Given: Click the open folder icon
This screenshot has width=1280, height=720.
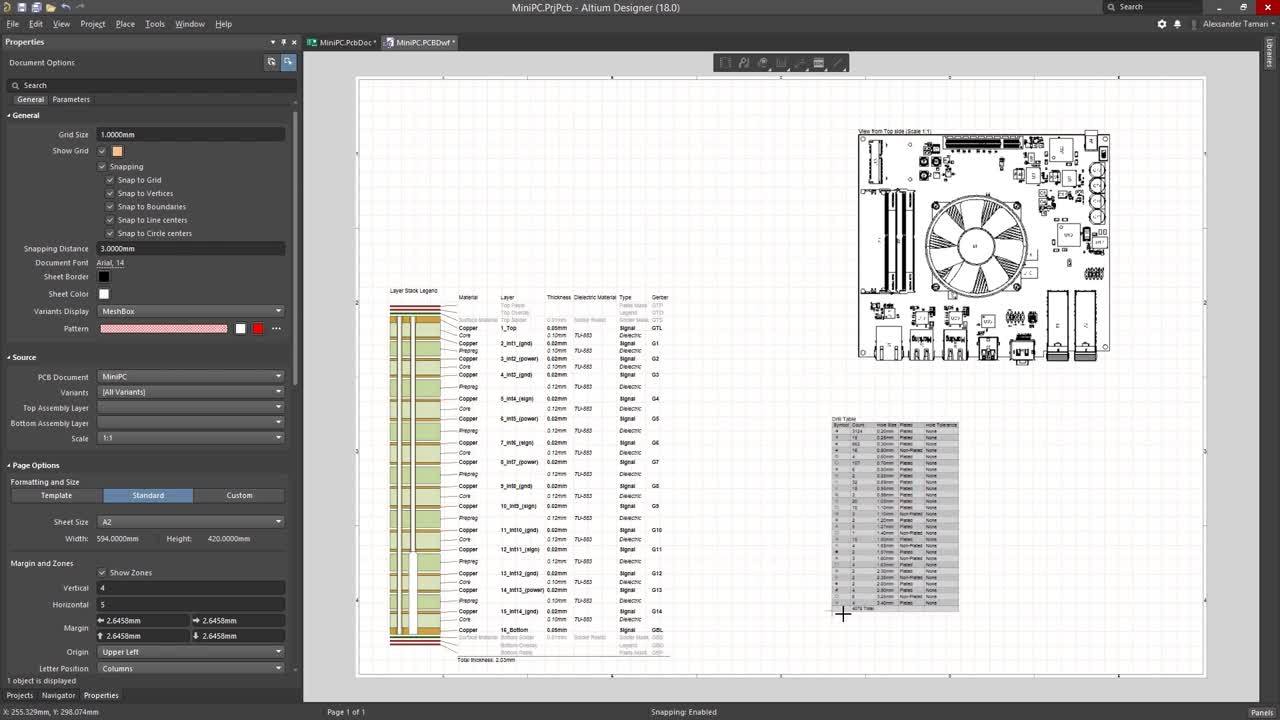Looking at the screenshot, I should 51,7.
